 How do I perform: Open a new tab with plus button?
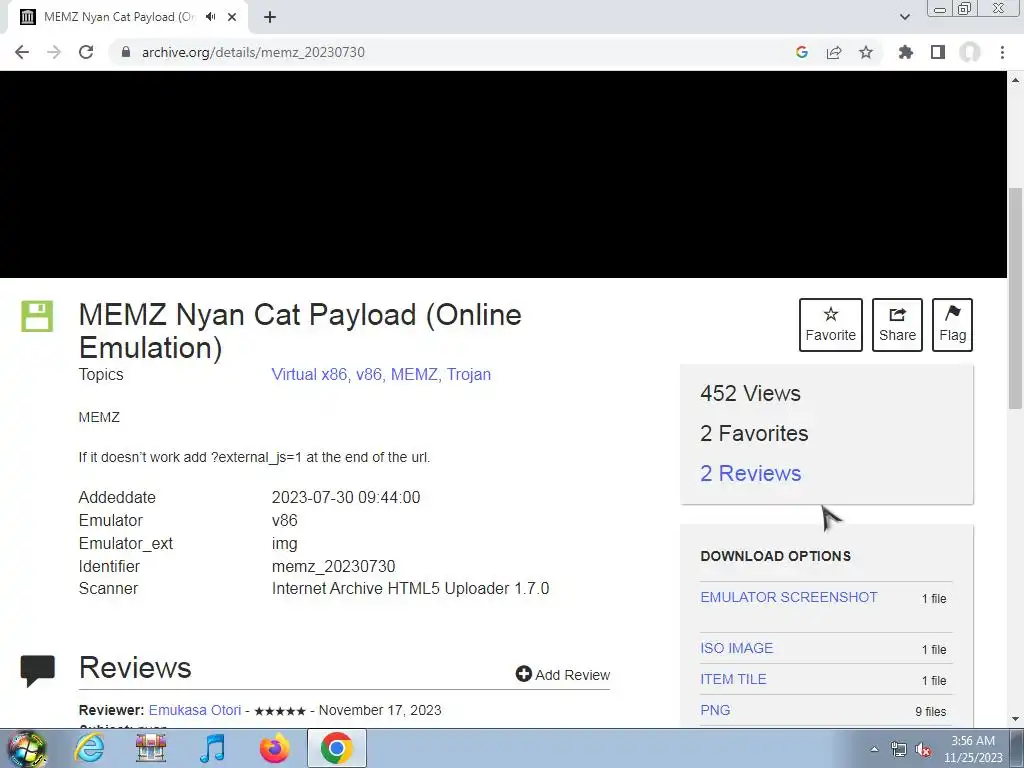[270, 17]
